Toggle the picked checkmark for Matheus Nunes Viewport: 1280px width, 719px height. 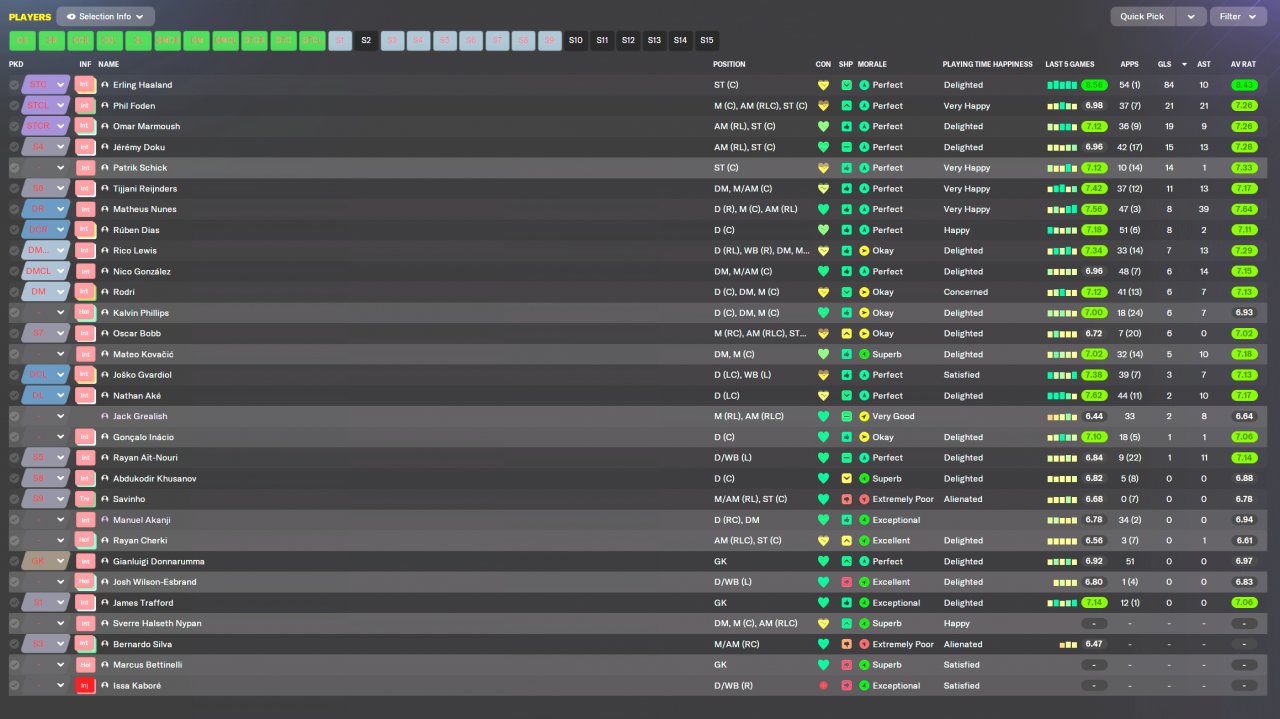click(14, 209)
